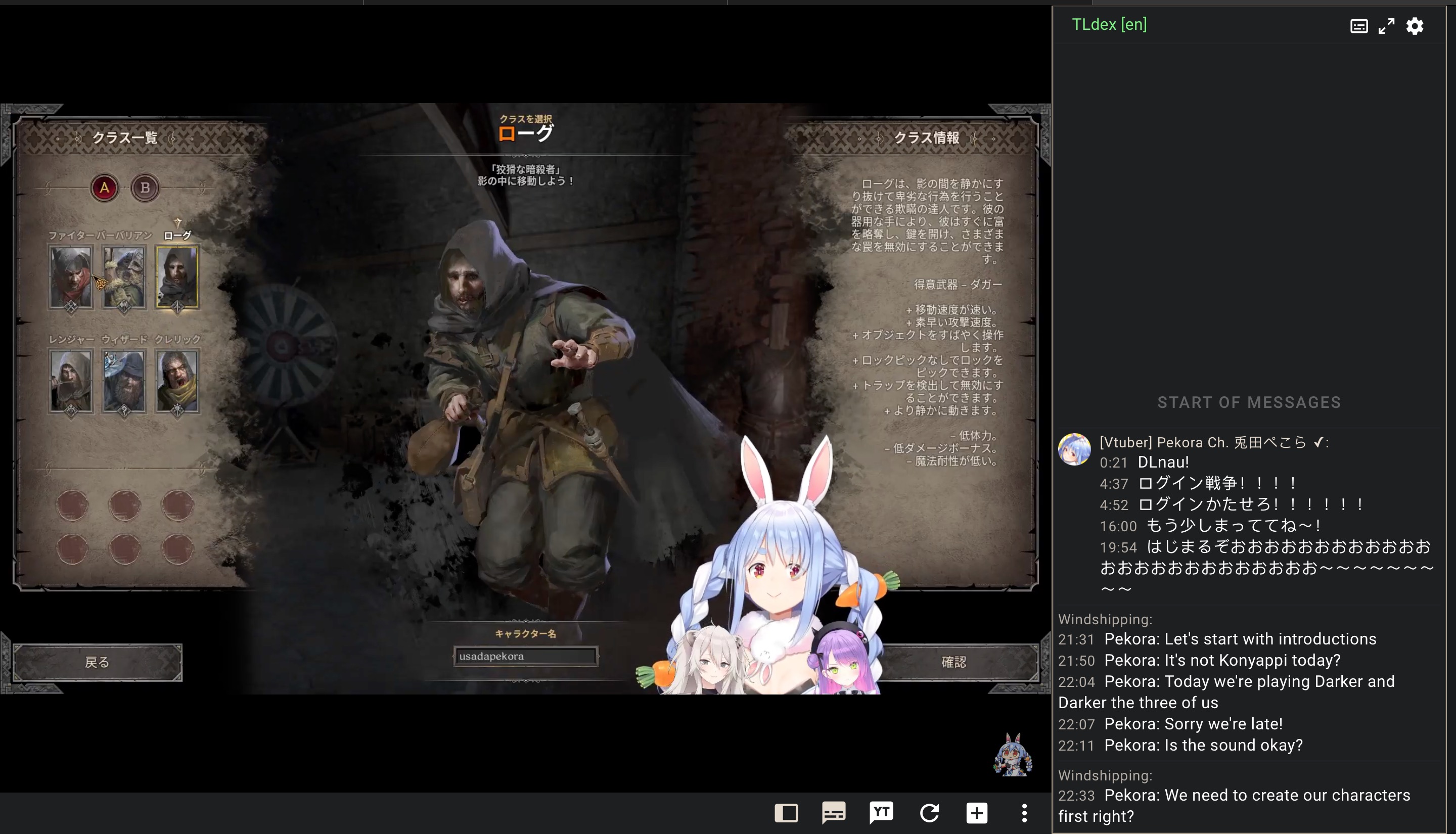Click Pekora channel avatar in chat
Viewport: 1456px width, 834px height.
click(1074, 449)
